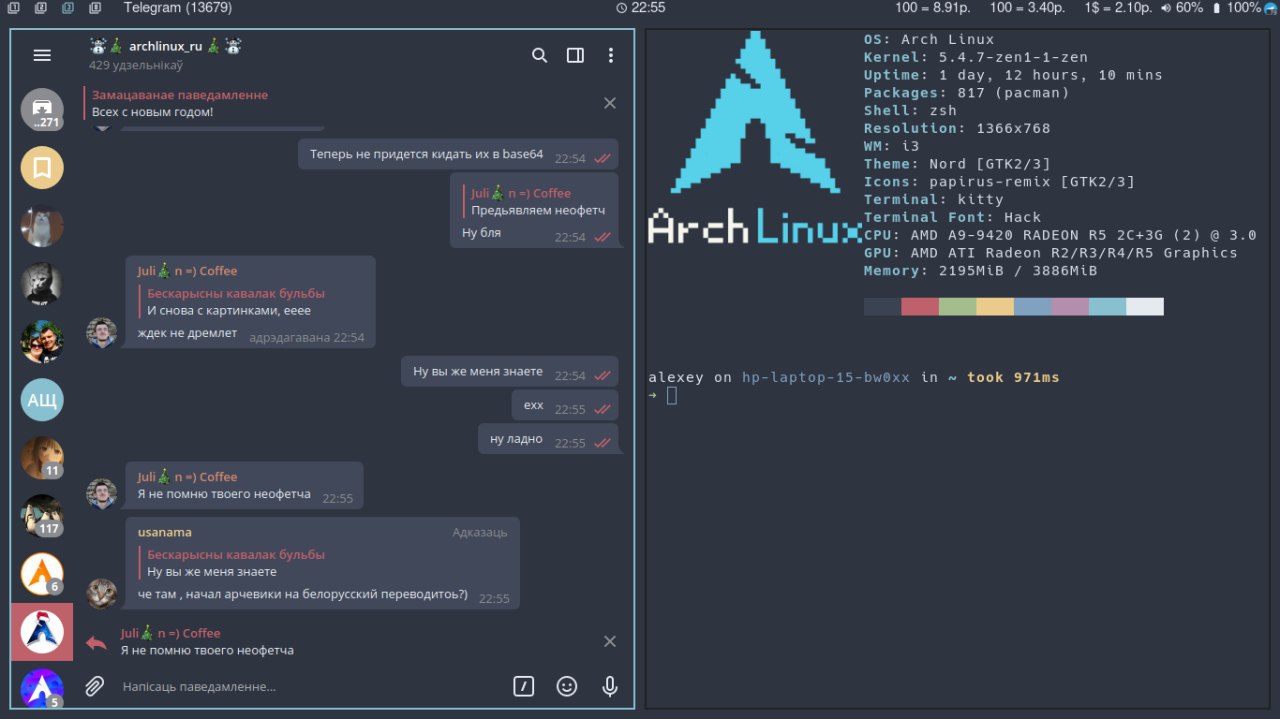This screenshot has height=719, width=1280.
Task: Start voice message recording with the microphone
Action: [x=609, y=686]
